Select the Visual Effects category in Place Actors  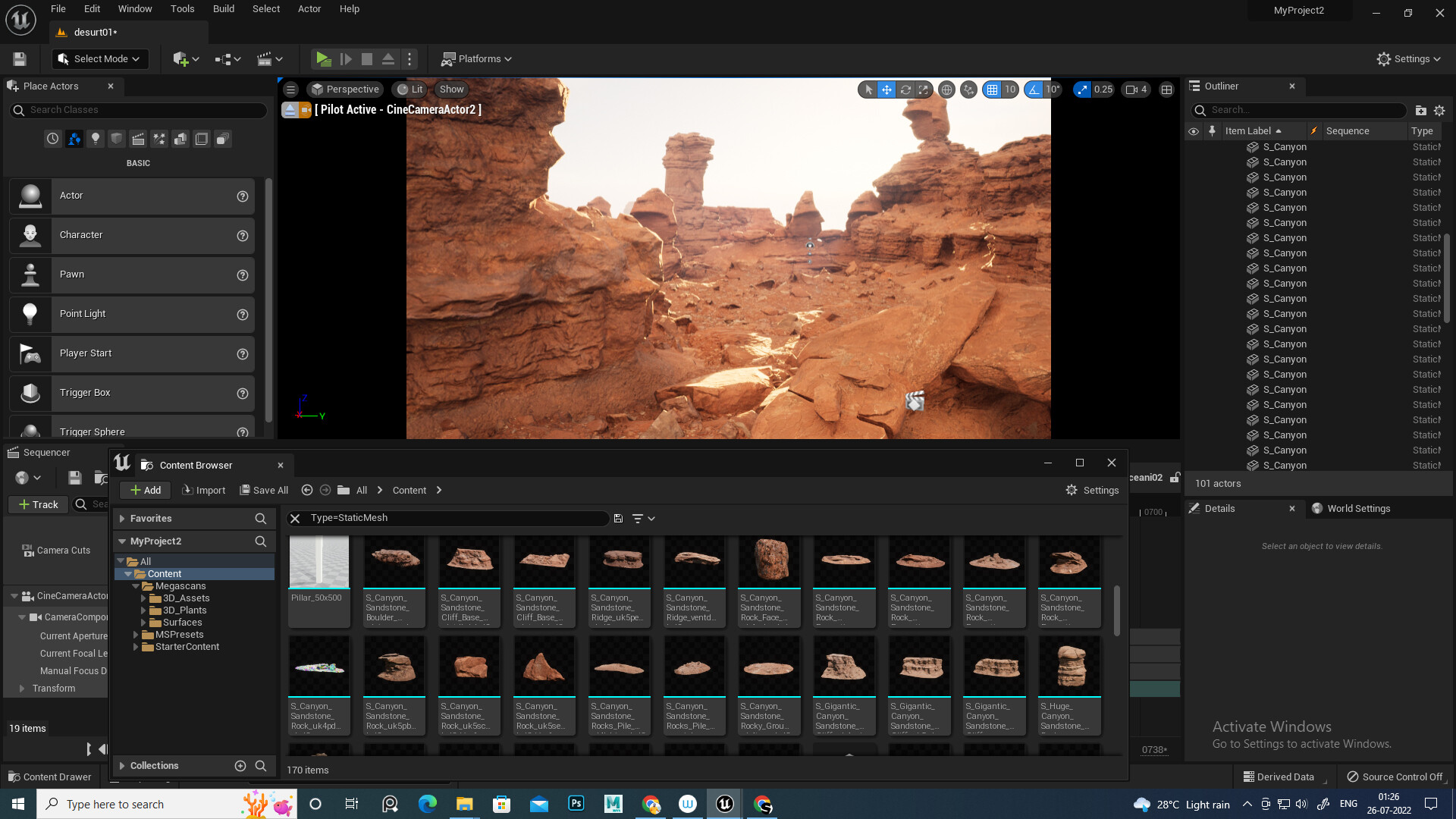[159, 139]
